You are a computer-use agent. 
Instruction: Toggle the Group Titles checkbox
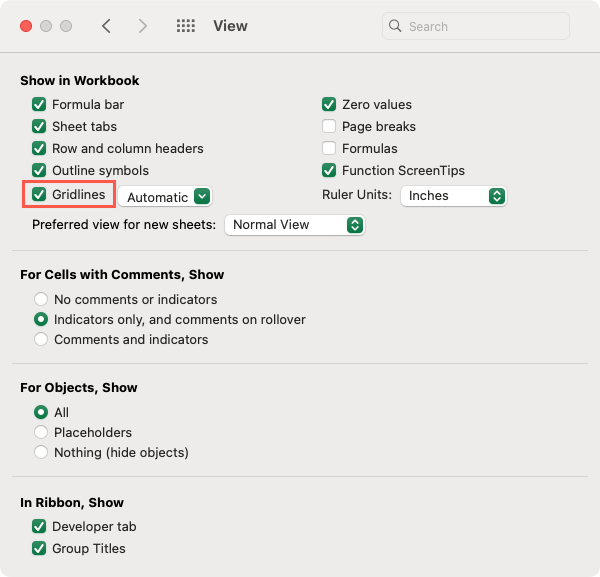point(39,548)
